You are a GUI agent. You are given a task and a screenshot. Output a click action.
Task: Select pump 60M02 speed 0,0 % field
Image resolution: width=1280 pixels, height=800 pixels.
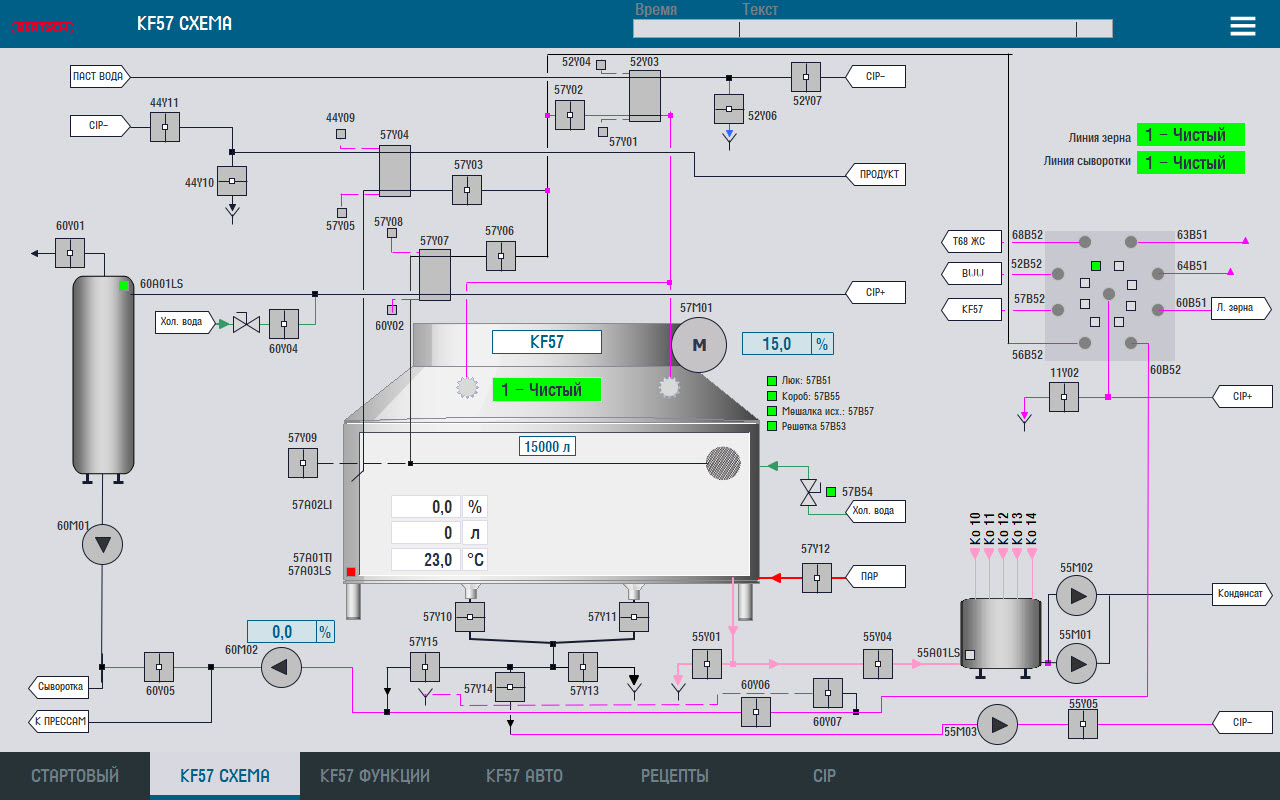281,632
